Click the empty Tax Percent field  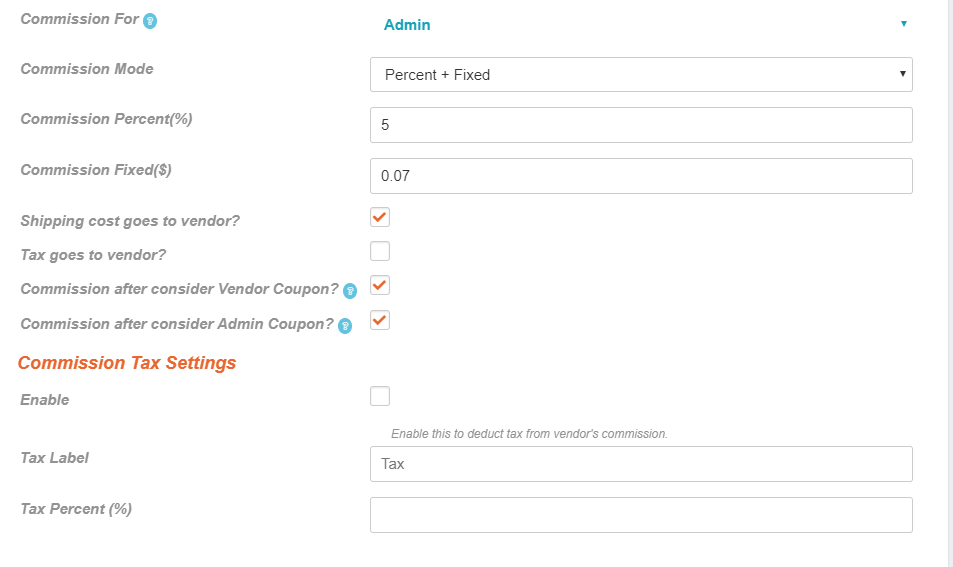(641, 515)
